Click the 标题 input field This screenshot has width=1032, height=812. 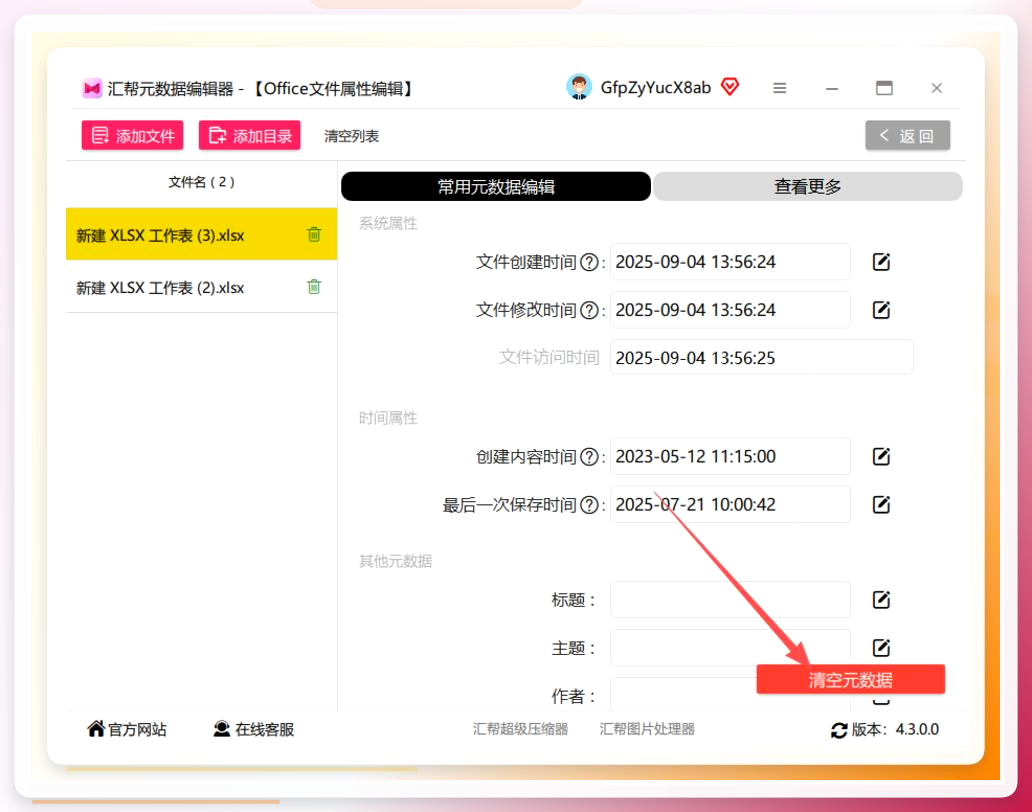[x=730, y=599]
